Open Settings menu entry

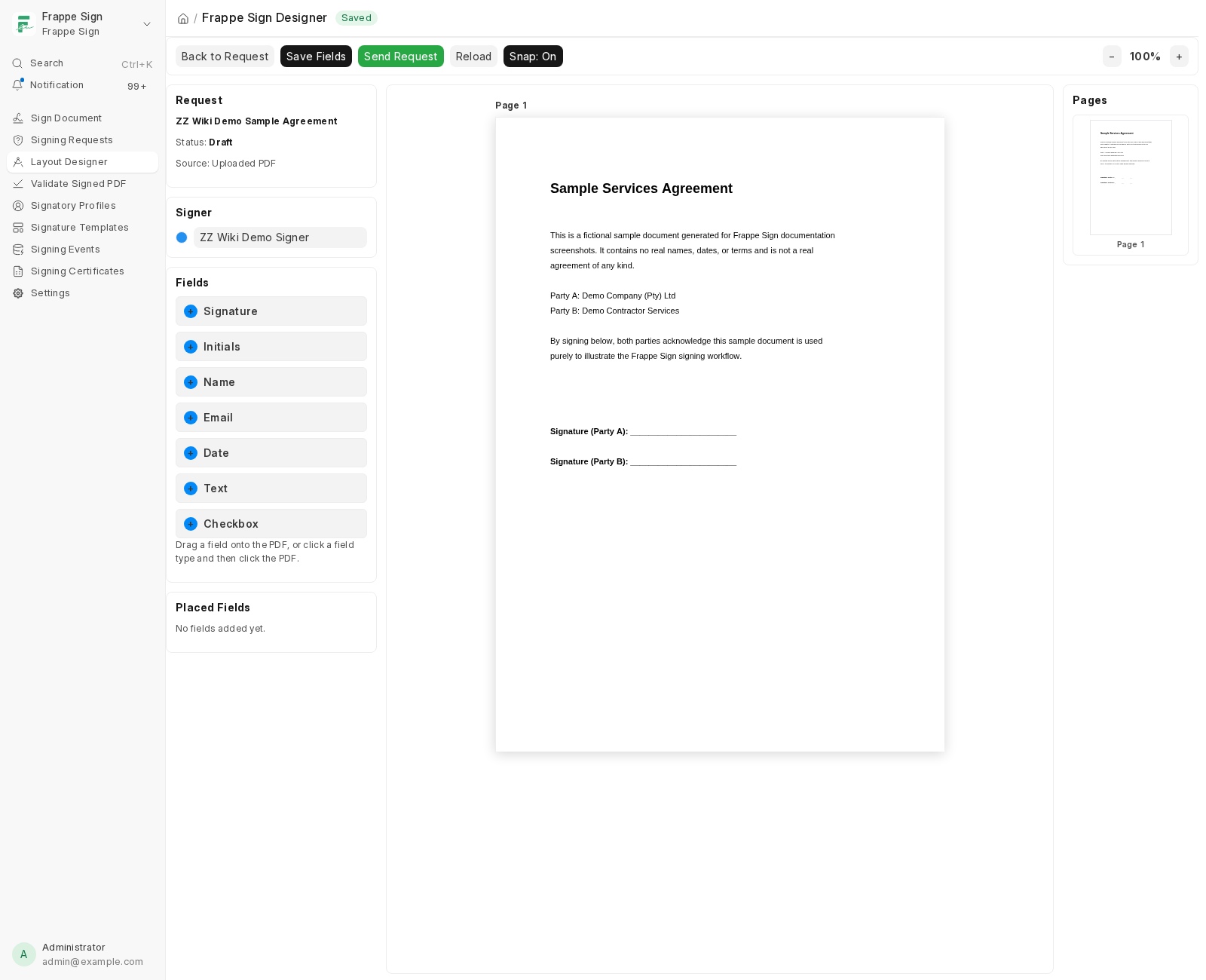82,293
